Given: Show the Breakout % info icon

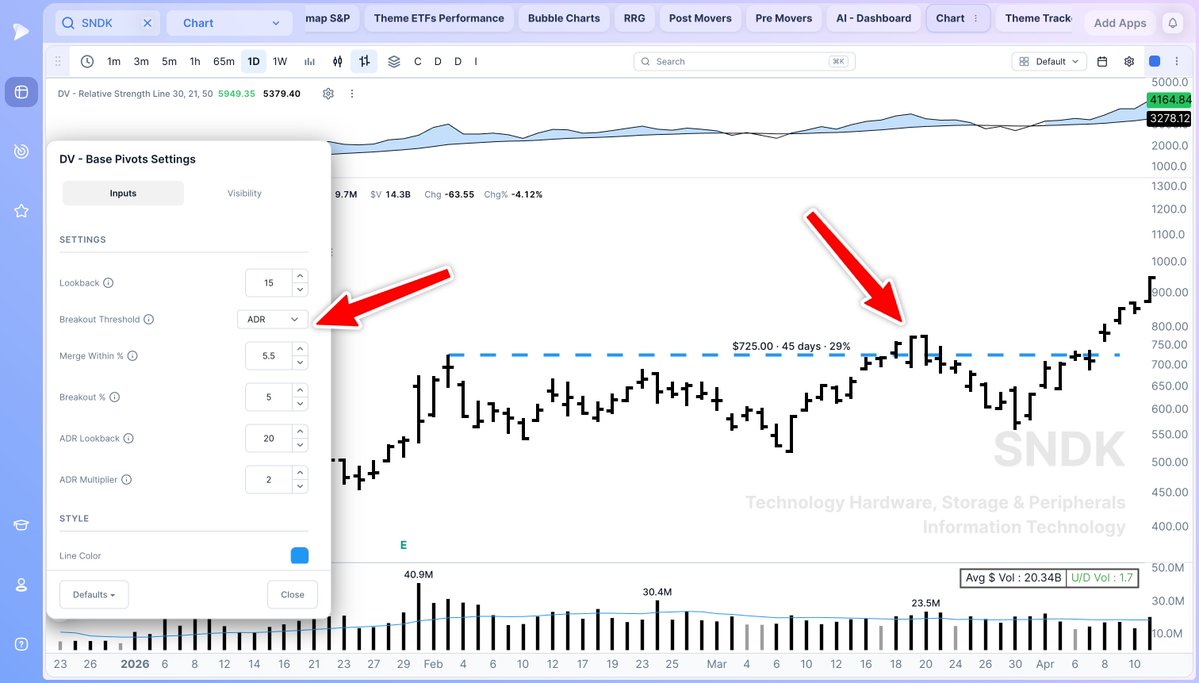Looking at the screenshot, I should [115, 397].
